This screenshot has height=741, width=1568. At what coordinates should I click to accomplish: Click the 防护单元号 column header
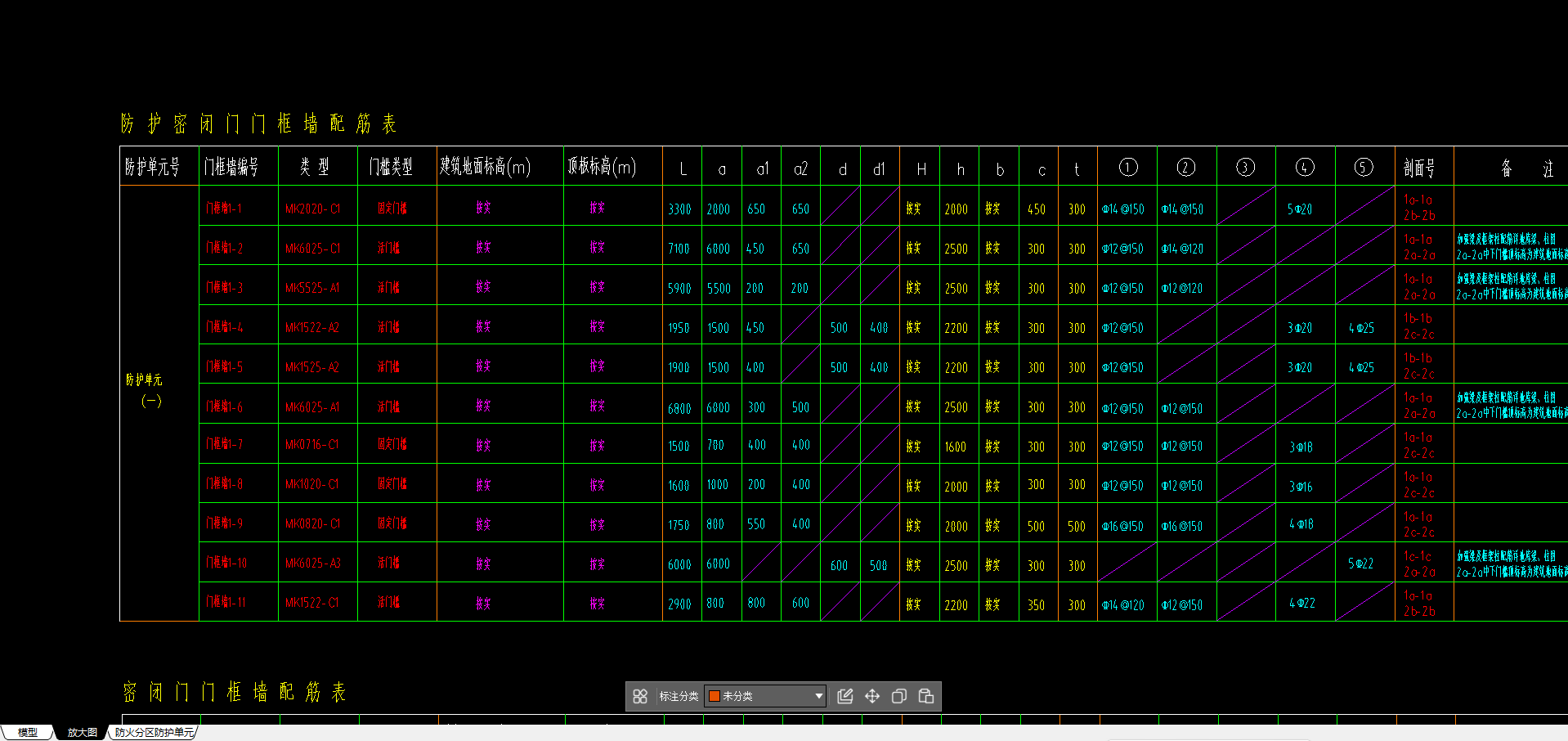[153, 168]
